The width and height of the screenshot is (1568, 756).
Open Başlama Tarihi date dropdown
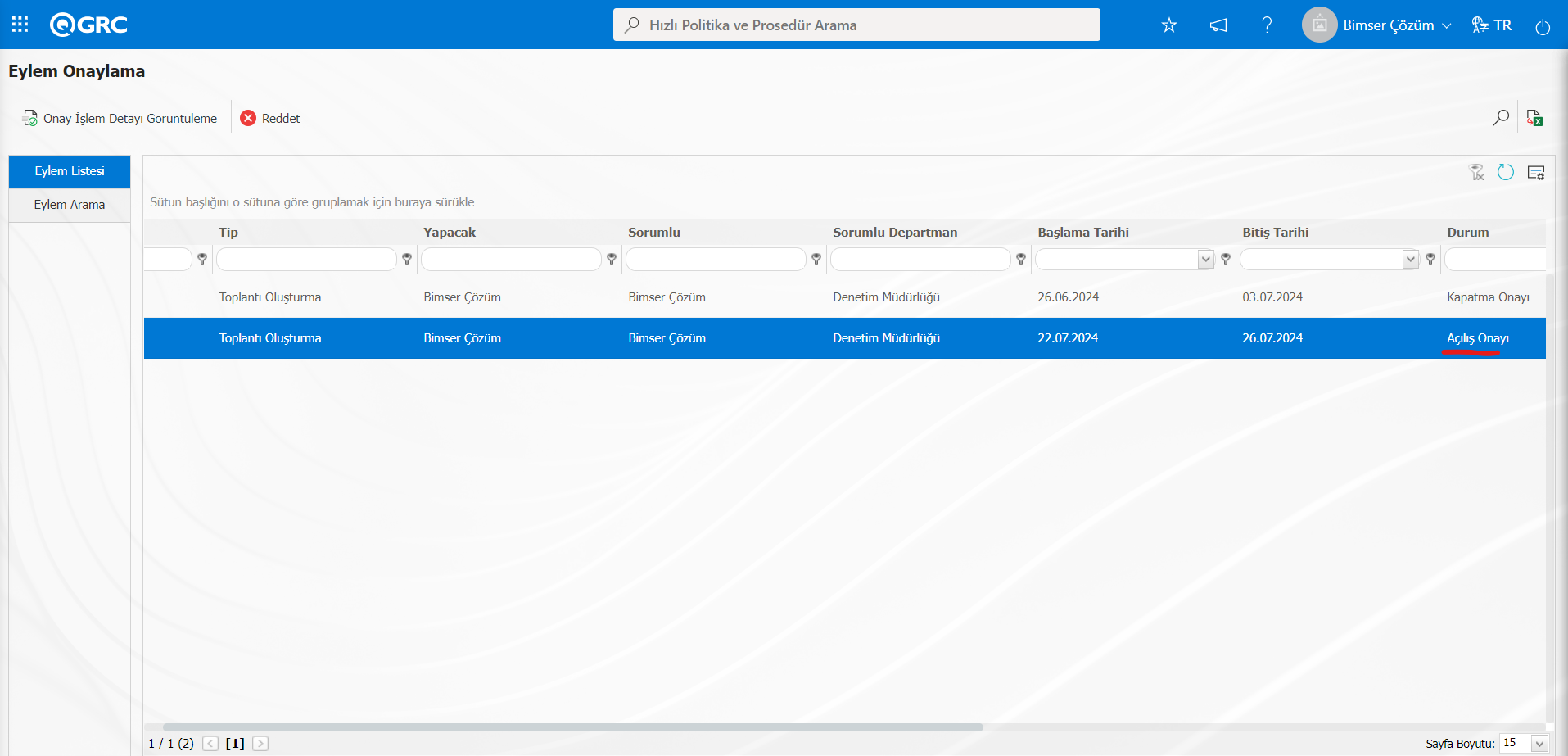click(1205, 260)
